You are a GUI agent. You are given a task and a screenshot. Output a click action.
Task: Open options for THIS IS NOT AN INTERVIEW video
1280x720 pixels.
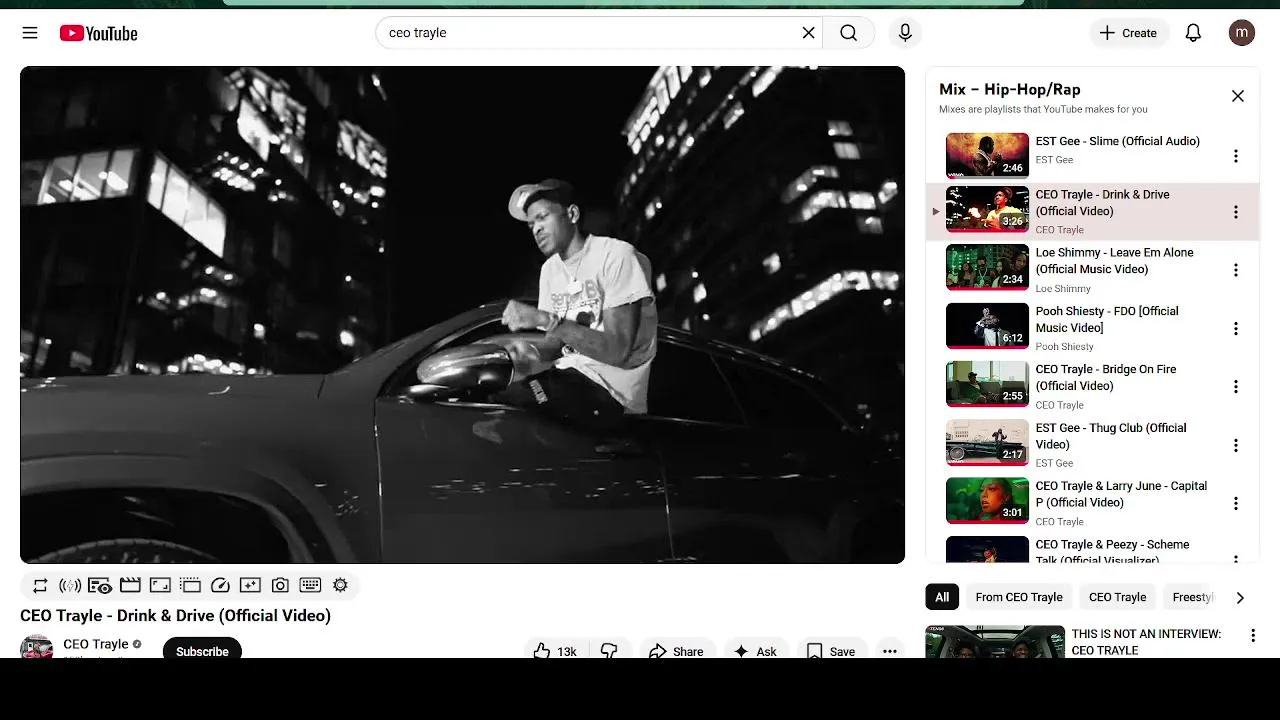coord(1253,635)
